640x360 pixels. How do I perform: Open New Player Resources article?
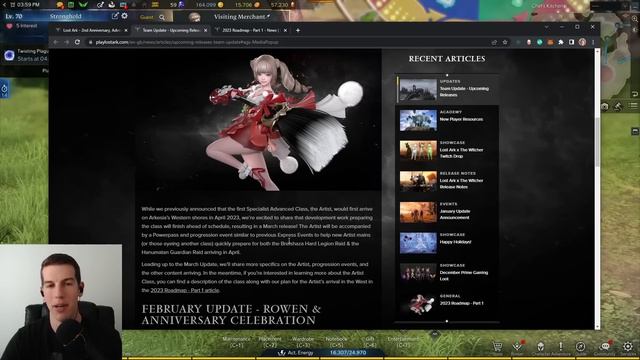click(x=447, y=120)
